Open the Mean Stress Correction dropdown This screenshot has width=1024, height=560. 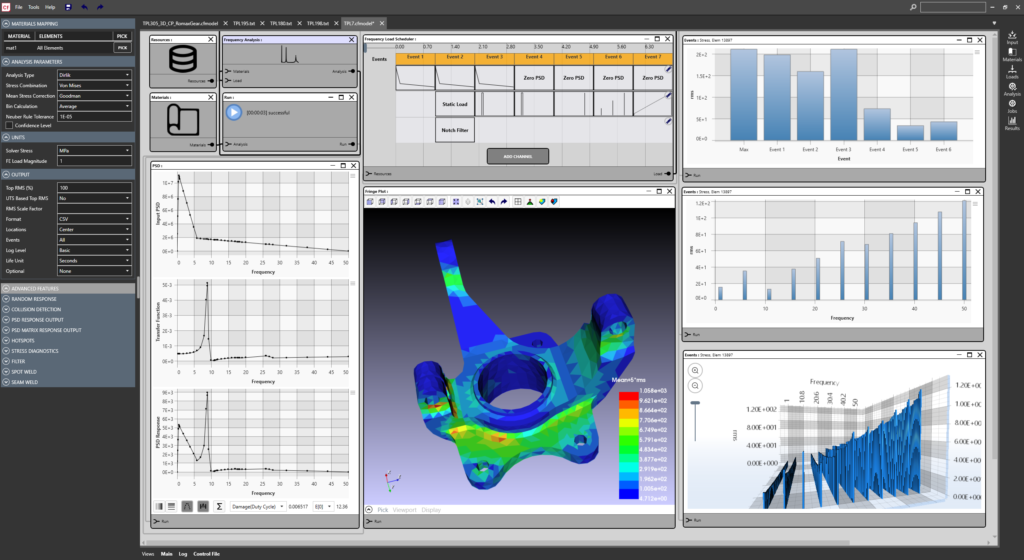click(x=95, y=96)
